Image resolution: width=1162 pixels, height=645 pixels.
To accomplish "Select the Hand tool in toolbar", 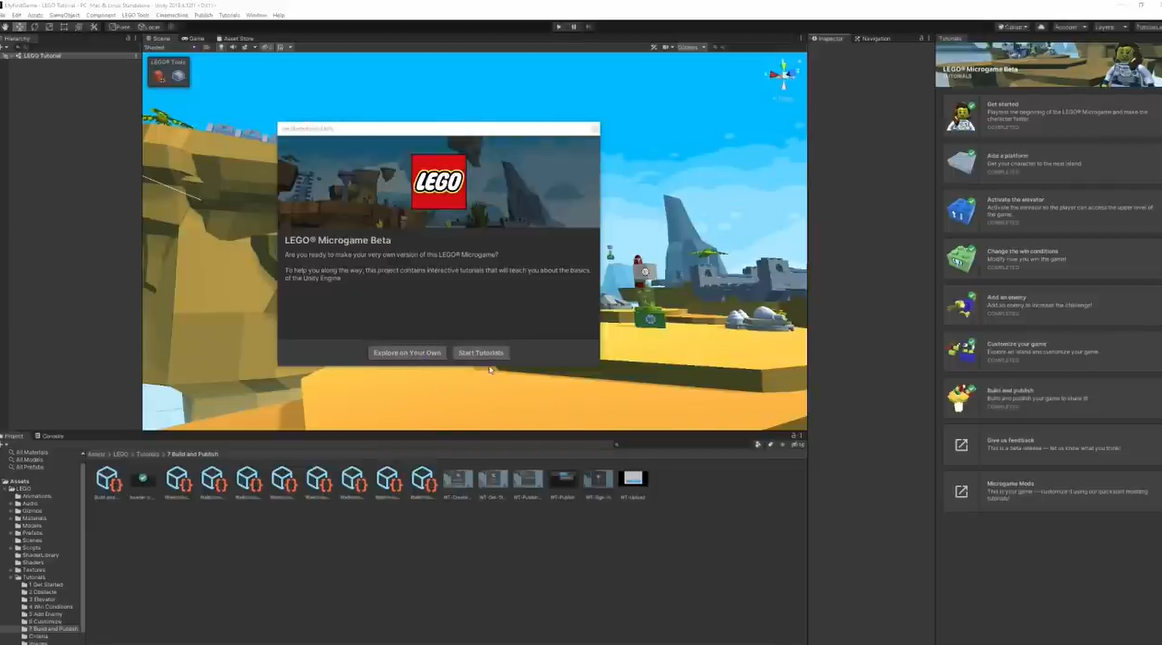I will [x=5, y=27].
